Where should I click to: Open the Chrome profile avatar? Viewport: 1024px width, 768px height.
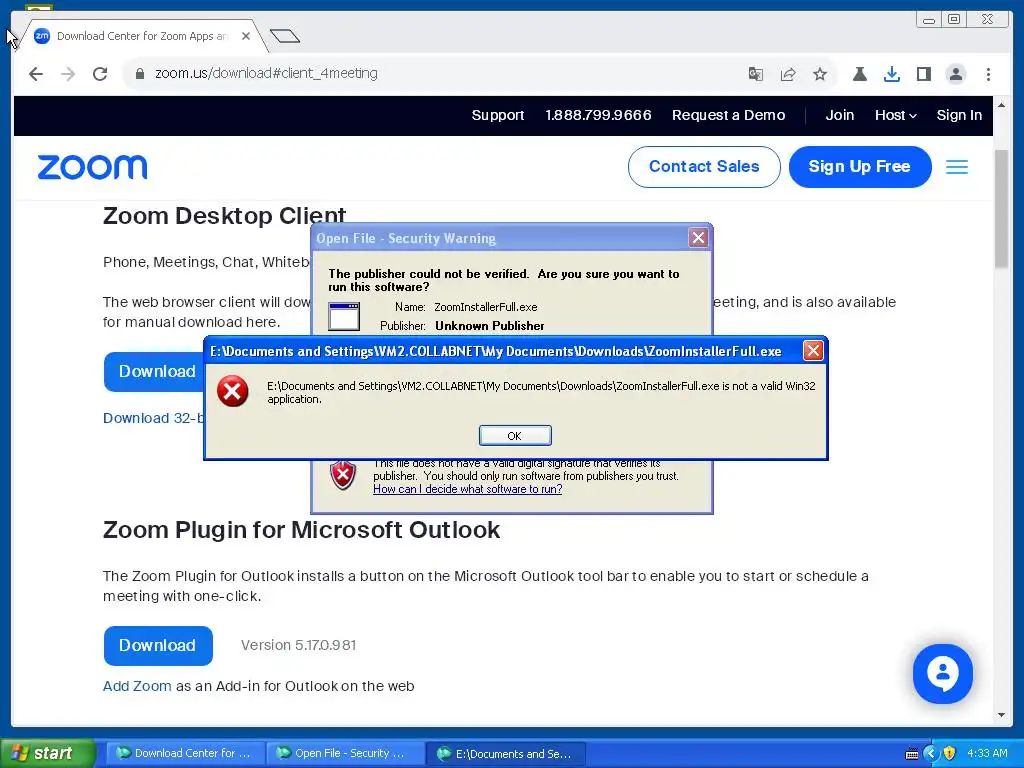tap(955, 74)
